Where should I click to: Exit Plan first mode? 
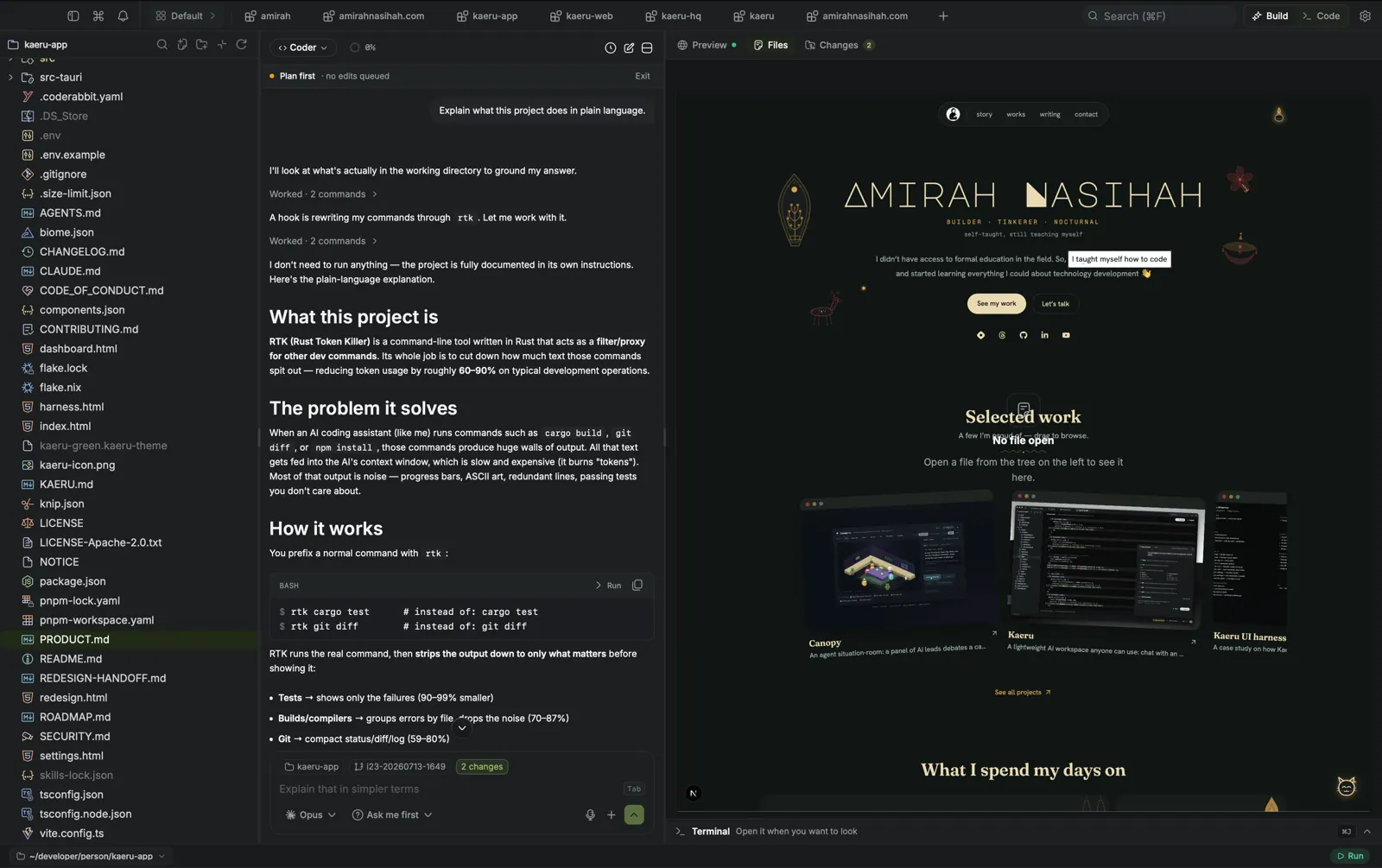click(643, 76)
